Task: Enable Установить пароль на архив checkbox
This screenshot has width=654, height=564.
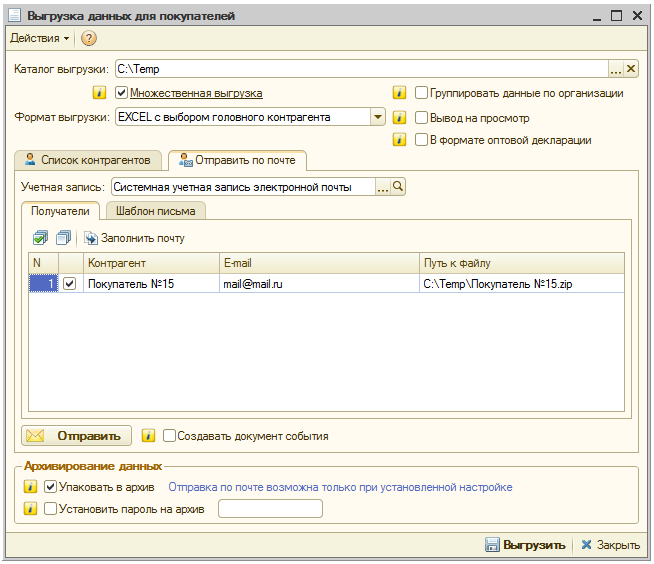Action: pos(51,509)
